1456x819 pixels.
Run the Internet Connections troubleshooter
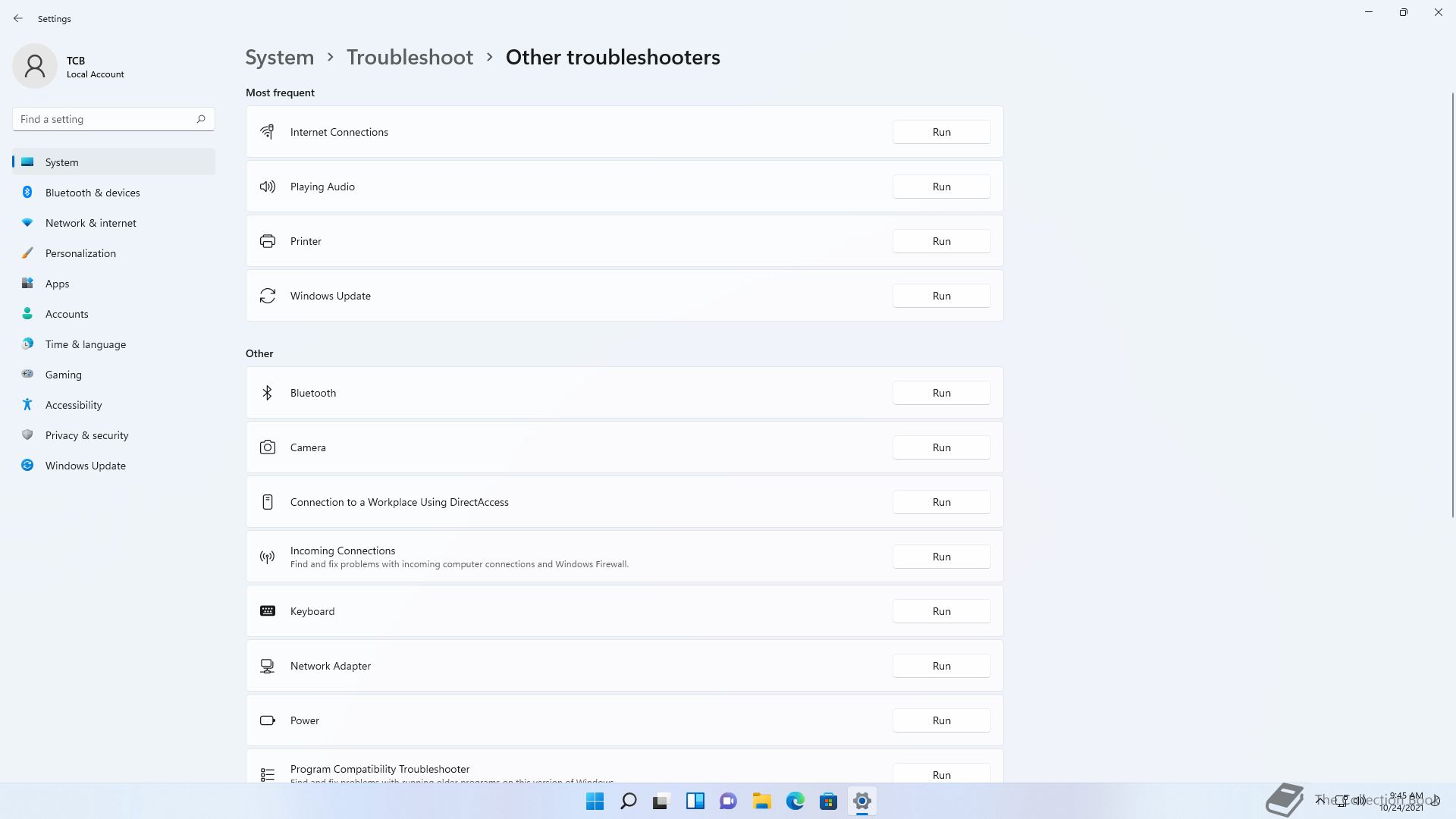tap(941, 132)
